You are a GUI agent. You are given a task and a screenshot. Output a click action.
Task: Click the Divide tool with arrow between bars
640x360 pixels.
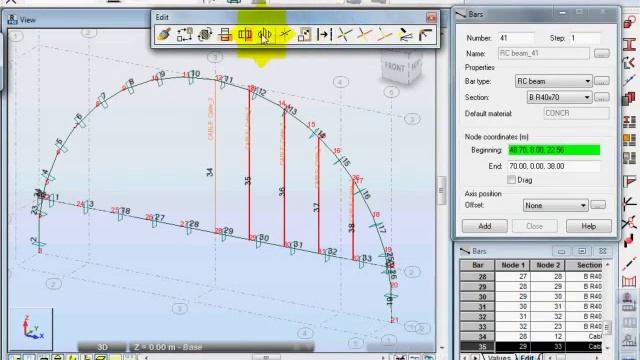point(324,34)
